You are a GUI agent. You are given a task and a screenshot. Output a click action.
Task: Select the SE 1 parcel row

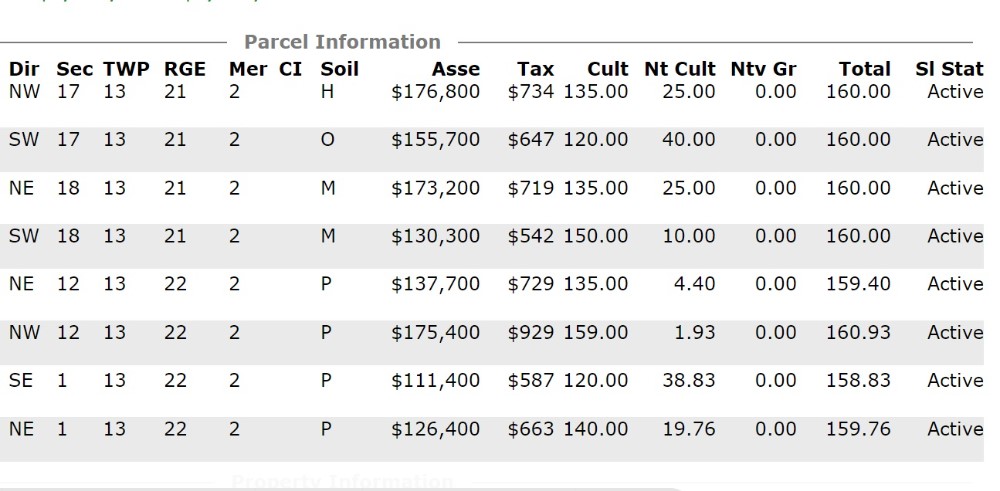[x=492, y=391]
